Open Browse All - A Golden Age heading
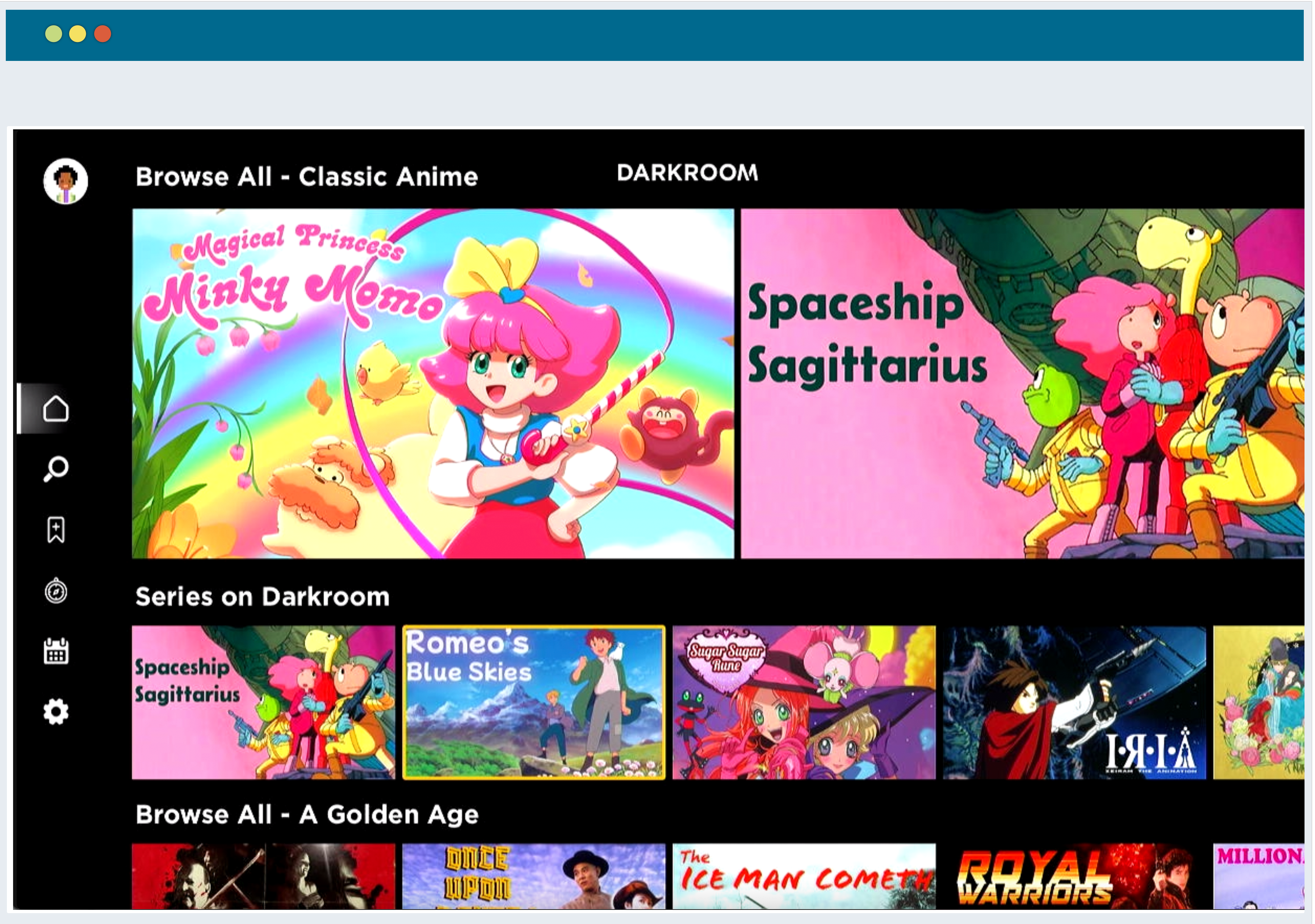 click(x=307, y=814)
